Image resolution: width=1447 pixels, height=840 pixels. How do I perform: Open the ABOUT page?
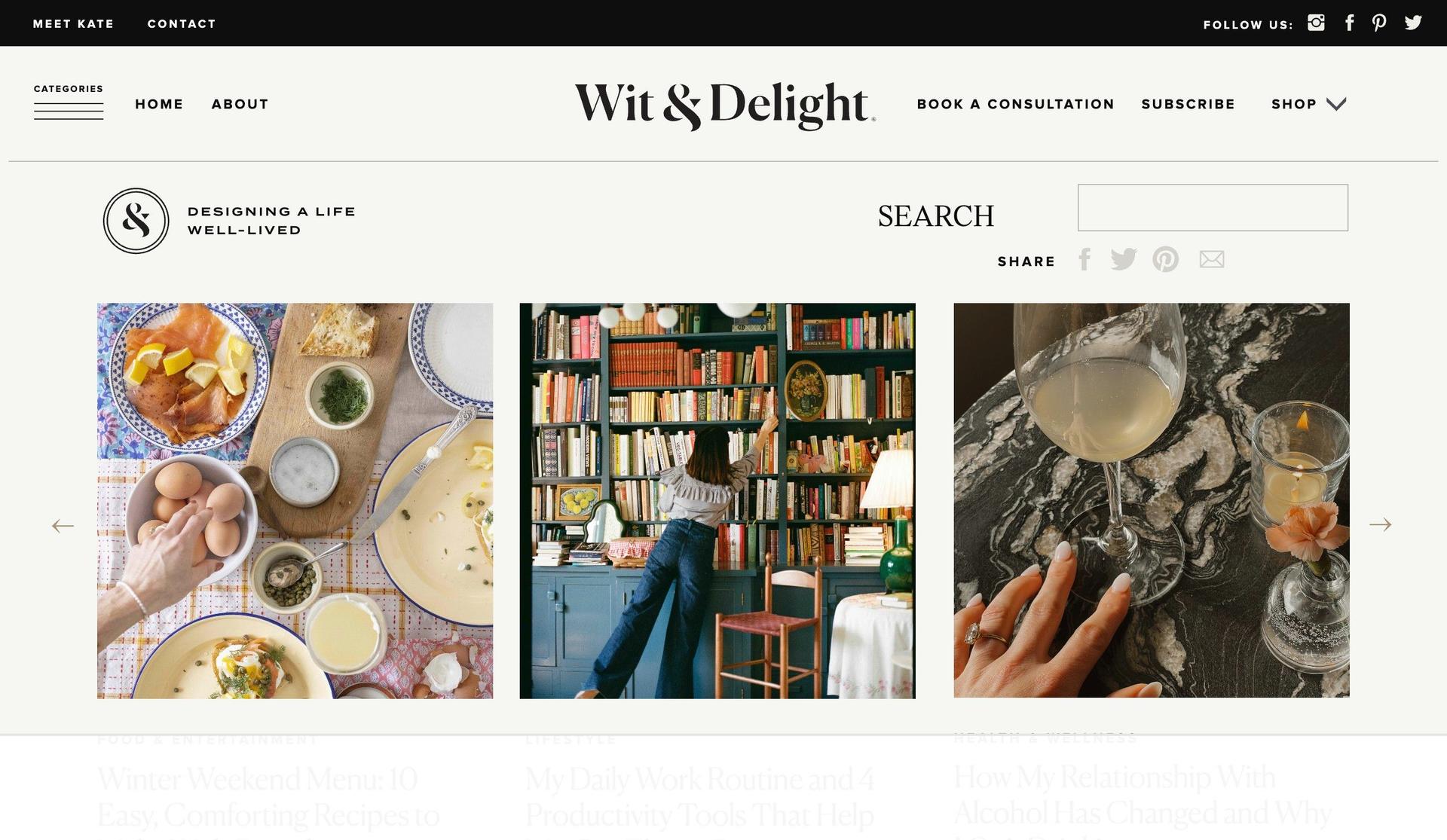point(239,103)
